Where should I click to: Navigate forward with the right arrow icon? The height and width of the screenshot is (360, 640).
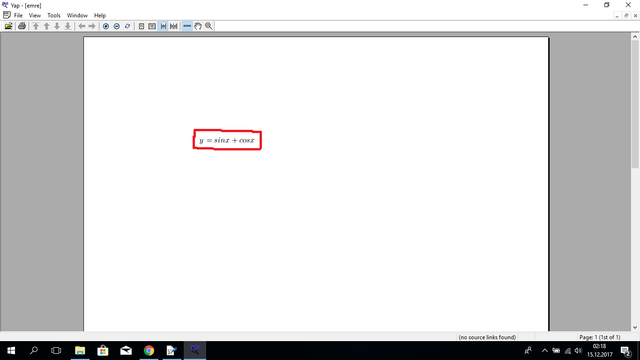(x=92, y=26)
